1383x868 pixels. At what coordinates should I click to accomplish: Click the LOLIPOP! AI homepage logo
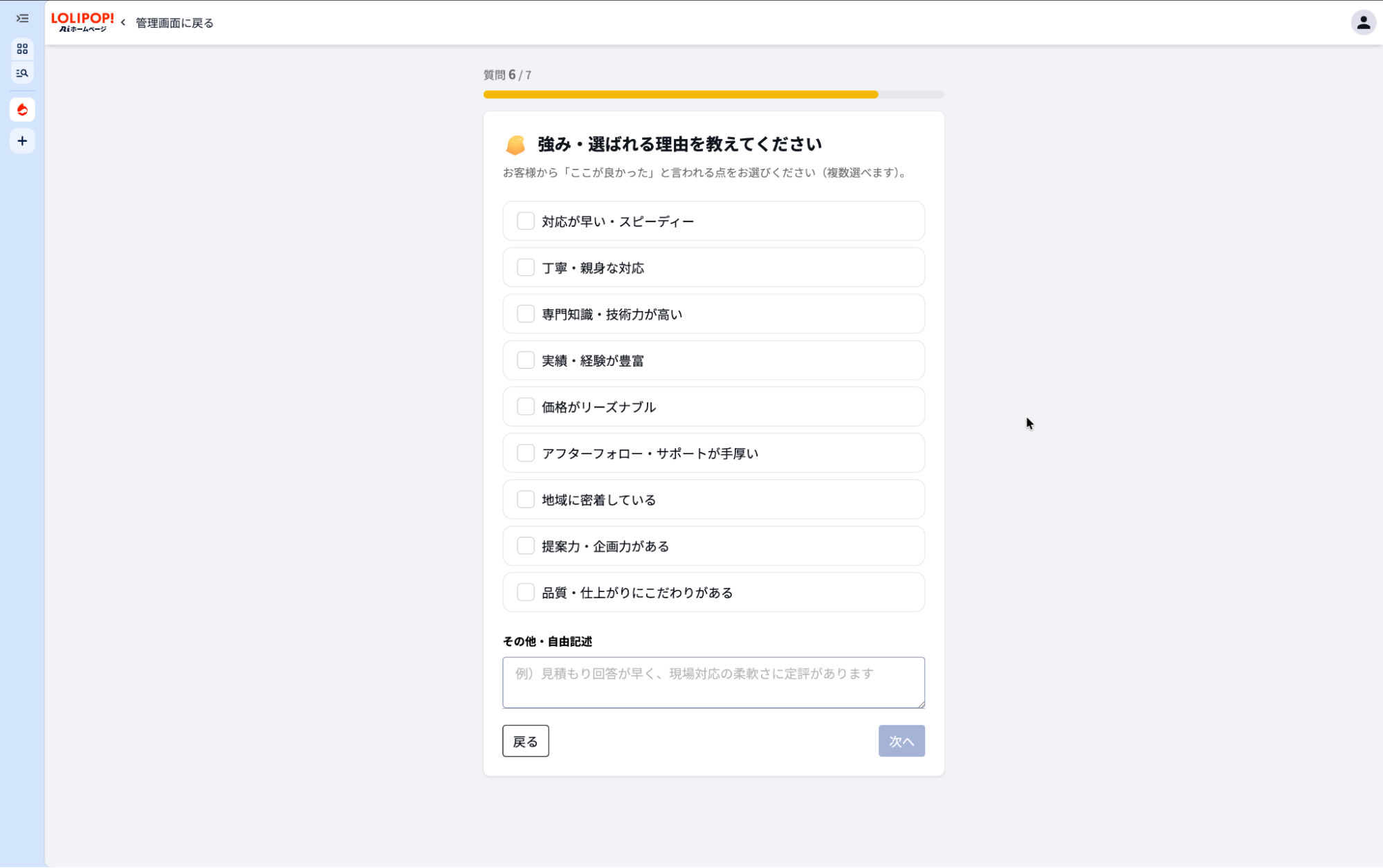click(x=82, y=22)
